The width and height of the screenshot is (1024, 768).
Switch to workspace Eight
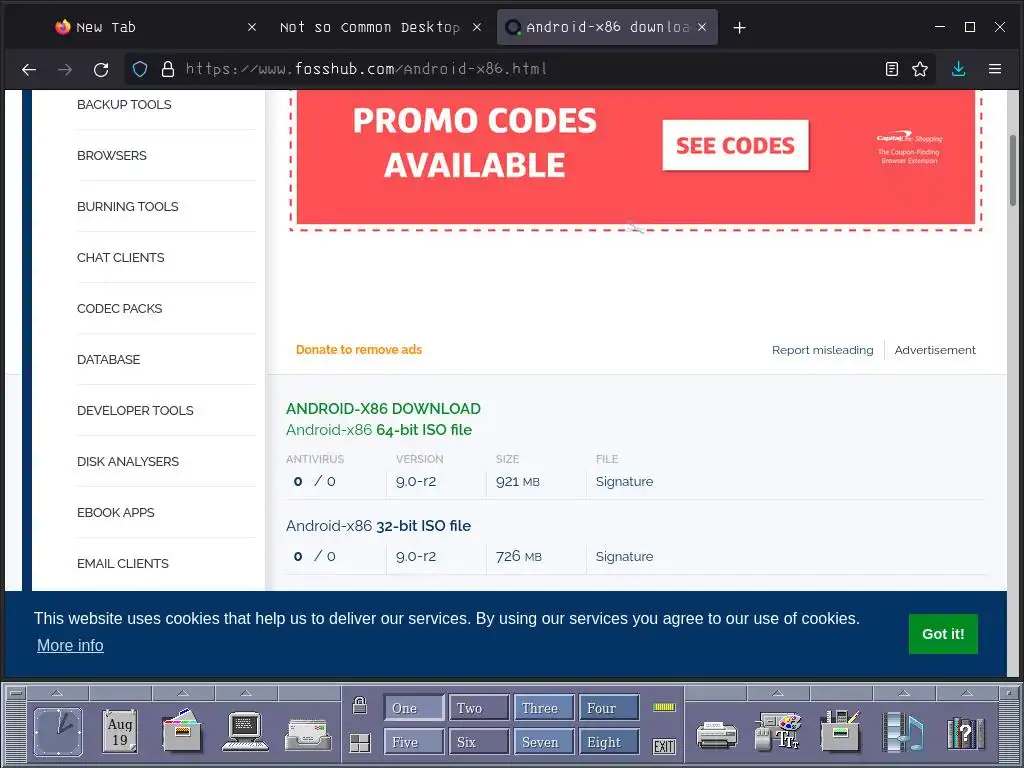point(609,743)
